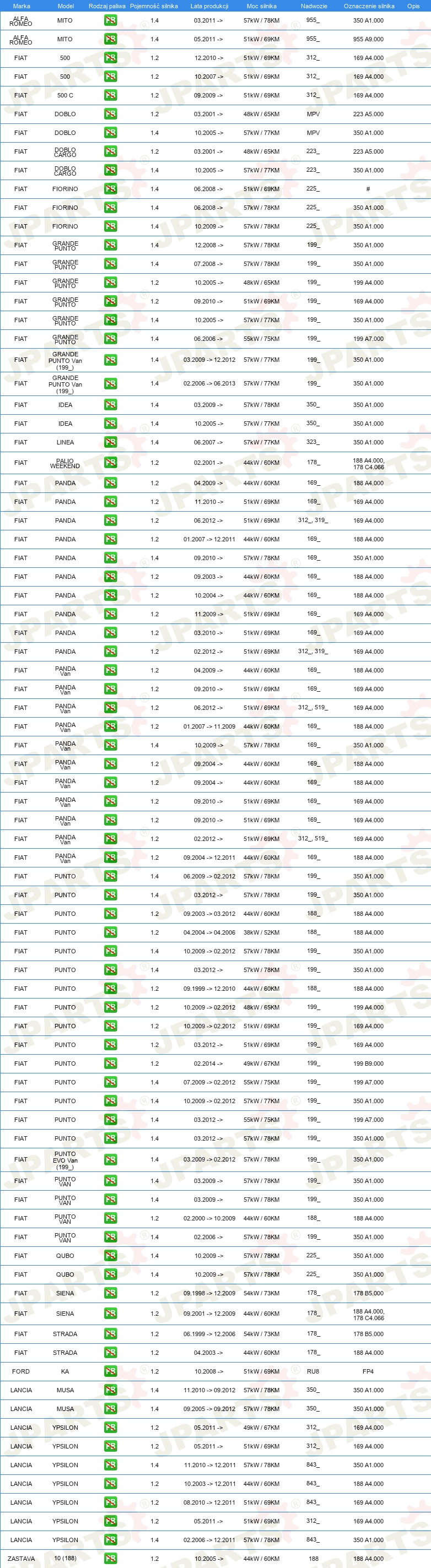
Task: Click fuel icon in FIAT 500 C row
Action: click(110, 96)
